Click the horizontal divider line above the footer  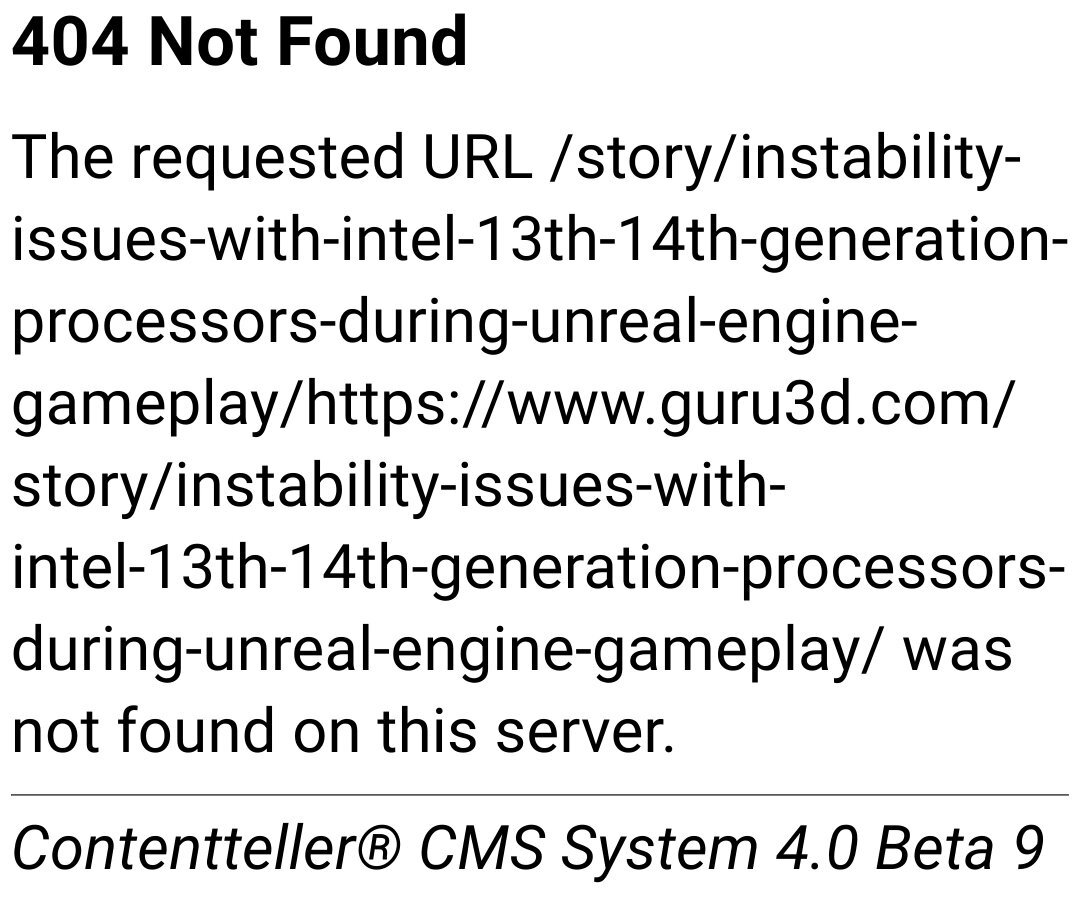pos(540,795)
